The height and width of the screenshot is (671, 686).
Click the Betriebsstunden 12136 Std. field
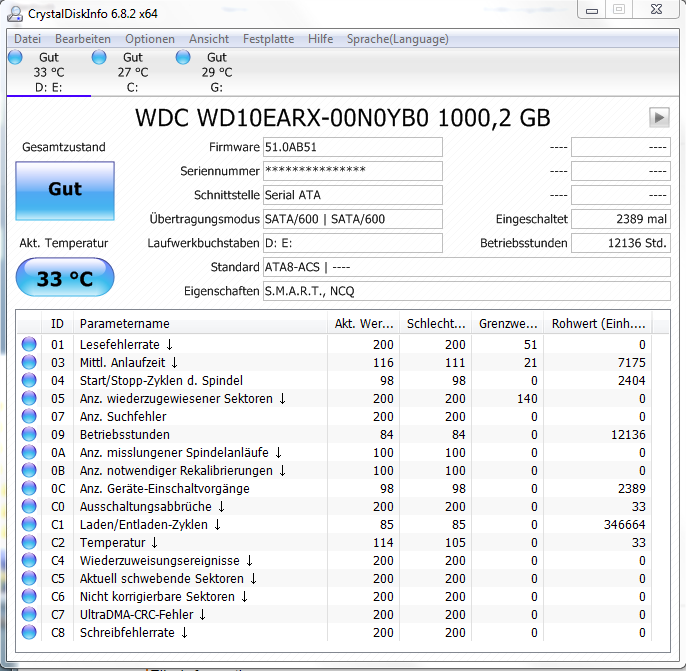(x=621, y=243)
